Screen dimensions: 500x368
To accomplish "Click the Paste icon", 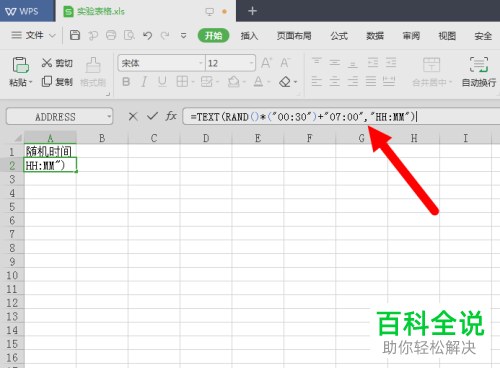I will coord(20,64).
